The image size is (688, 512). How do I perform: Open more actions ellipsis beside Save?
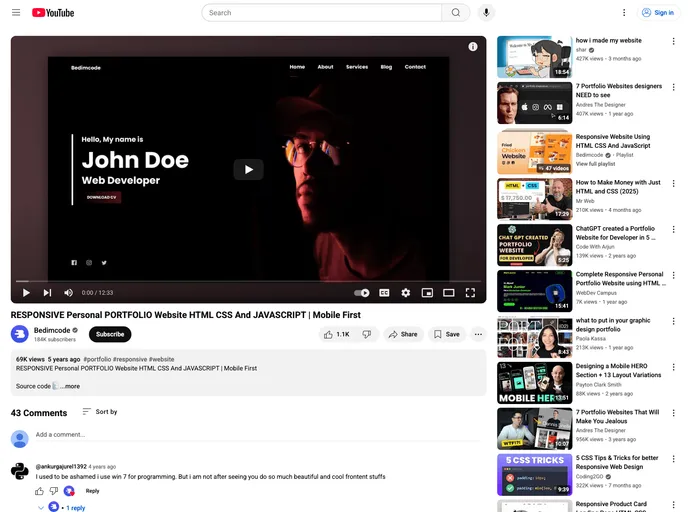(478, 334)
